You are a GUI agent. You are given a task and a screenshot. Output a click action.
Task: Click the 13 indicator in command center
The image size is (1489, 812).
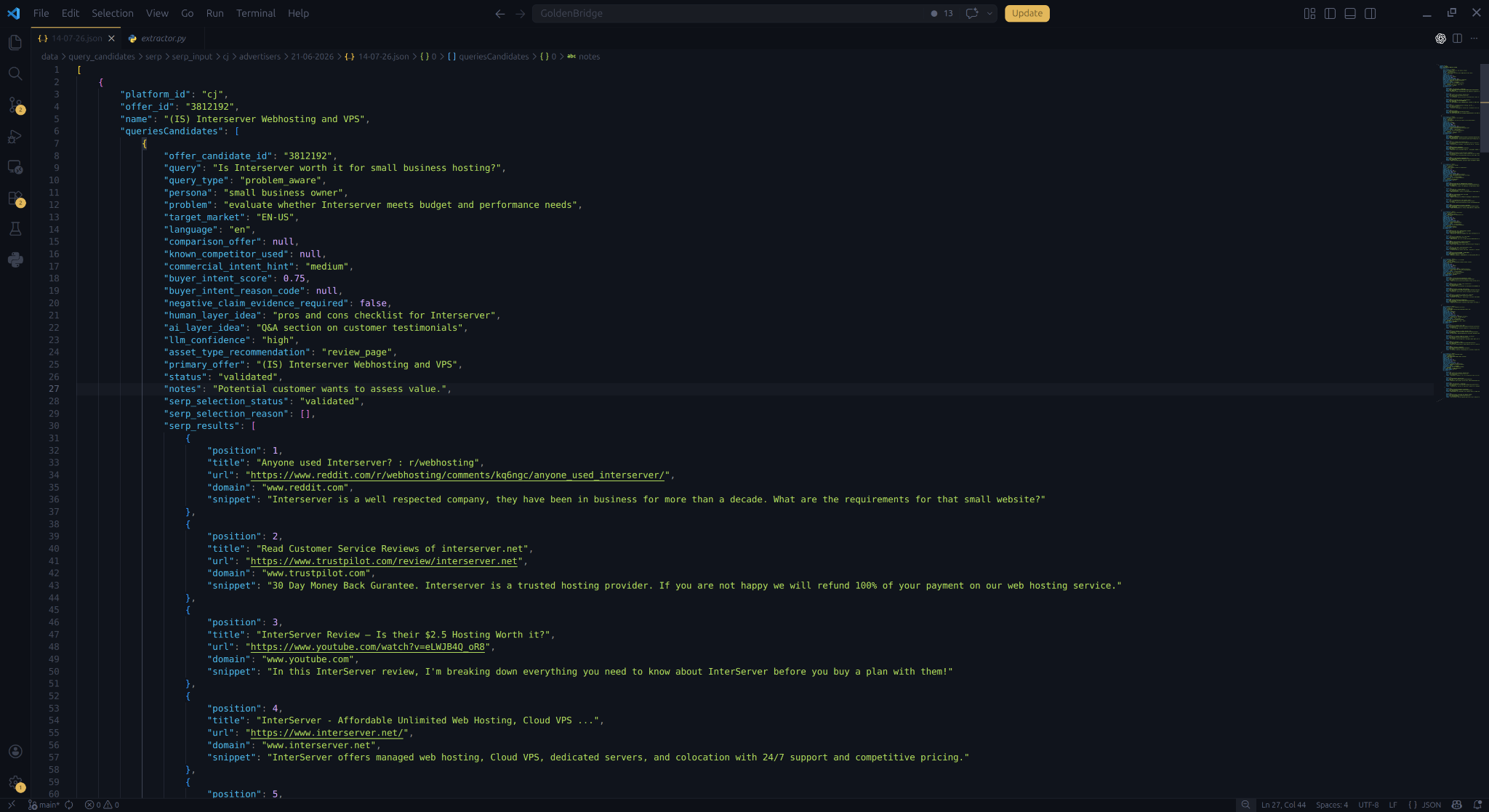coord(942,13)
